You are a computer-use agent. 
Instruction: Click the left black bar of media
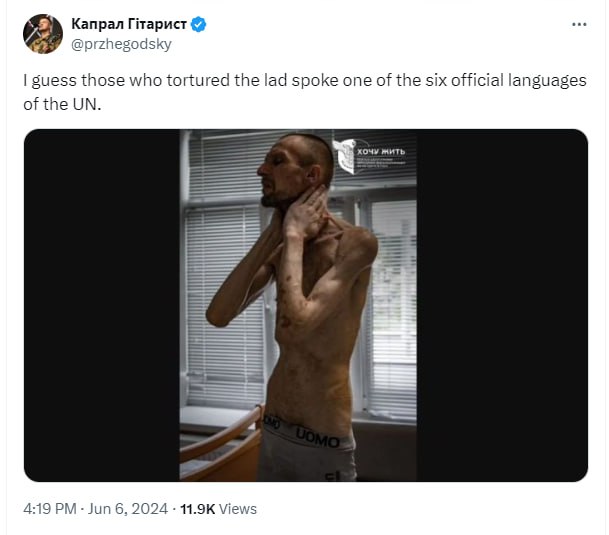(102, 305)
